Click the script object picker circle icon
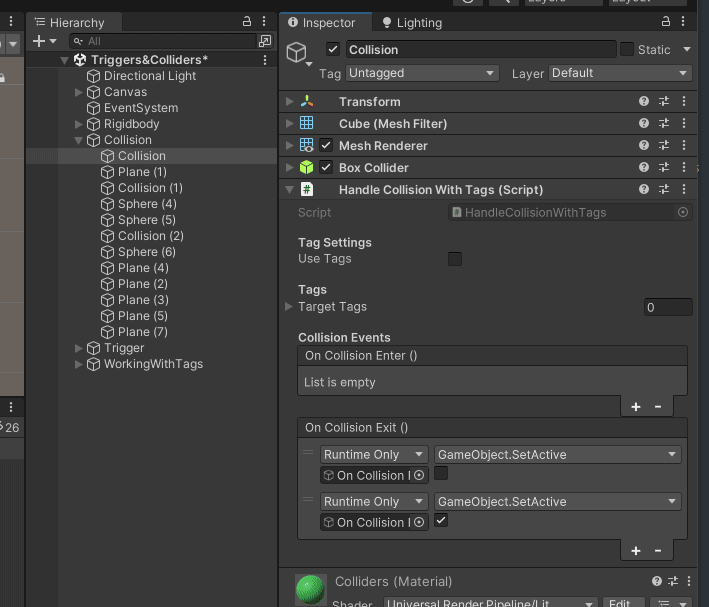The height and width of the screenshot is (607, 709). point(683,212)
